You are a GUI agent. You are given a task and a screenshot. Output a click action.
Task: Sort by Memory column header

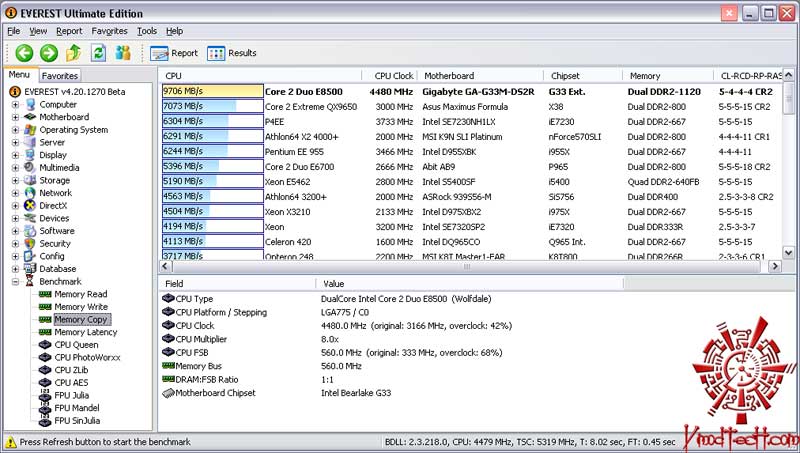pos(668,76)
